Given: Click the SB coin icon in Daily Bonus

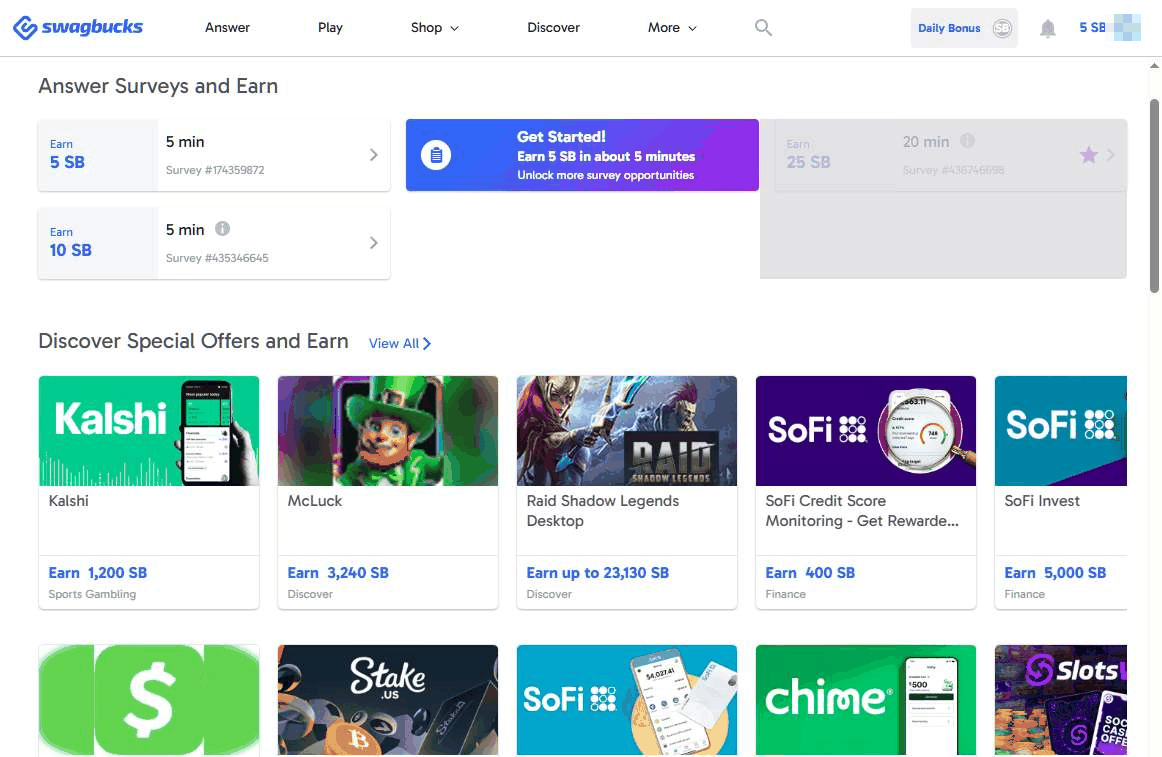Looking at the screenshot, I should 1002,28.
